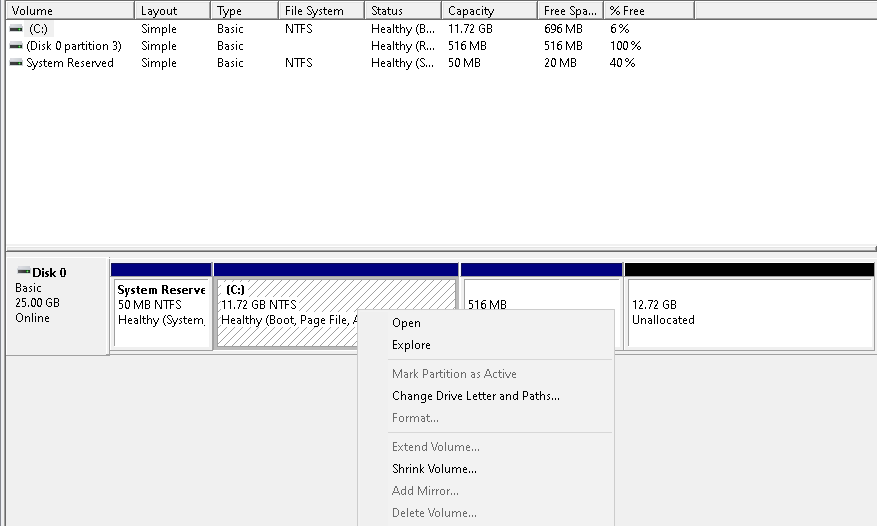
Task: Choose Open from the context menu
Action: click(406, 323)
